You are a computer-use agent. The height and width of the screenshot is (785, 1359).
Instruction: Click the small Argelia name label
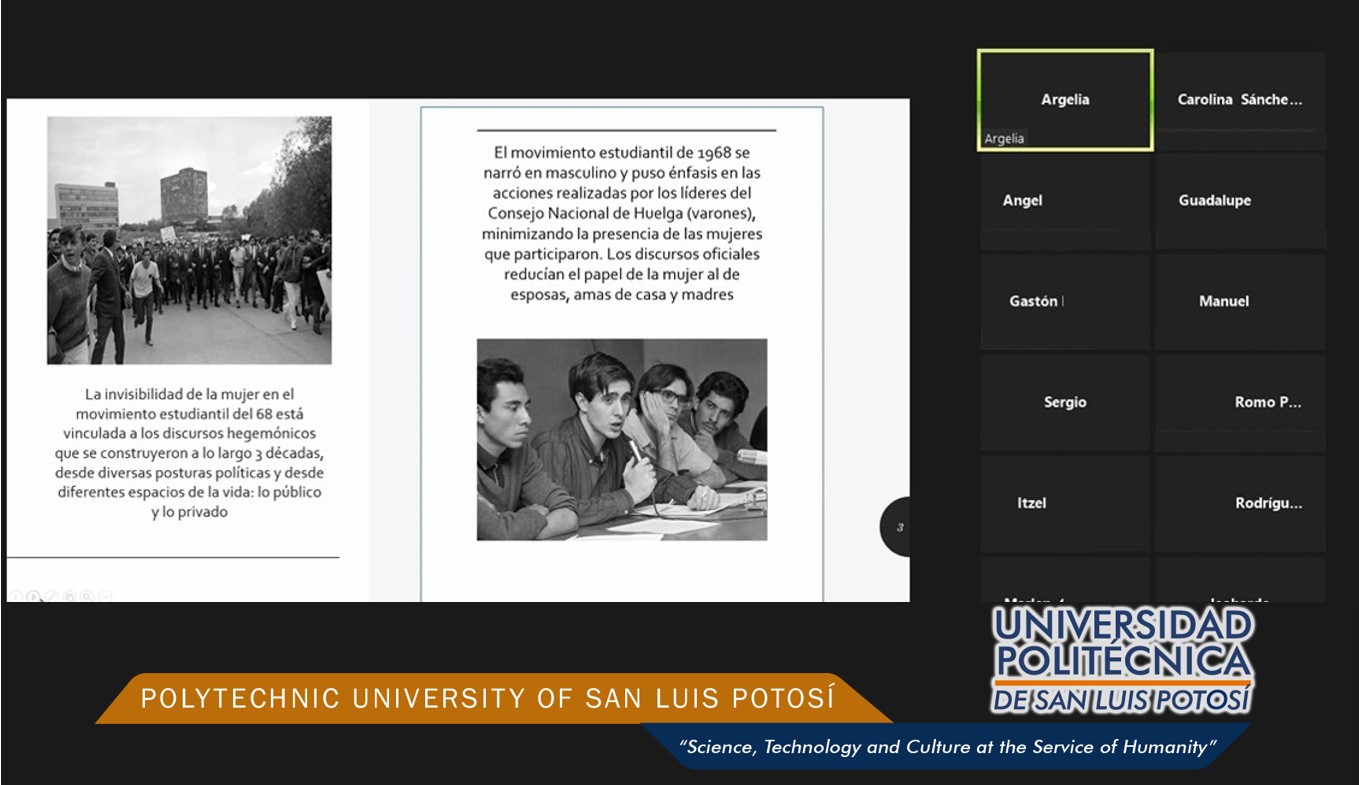1004,139
